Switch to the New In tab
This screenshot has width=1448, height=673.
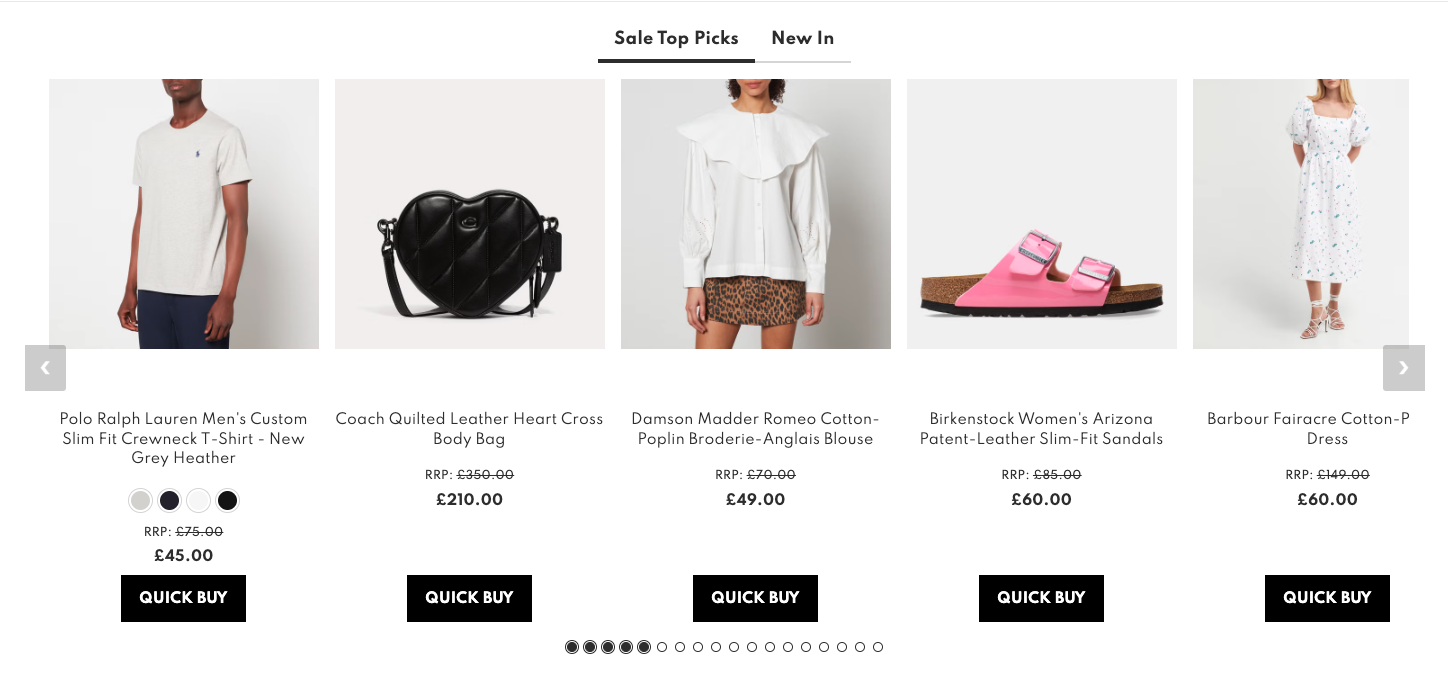point(802,39)
